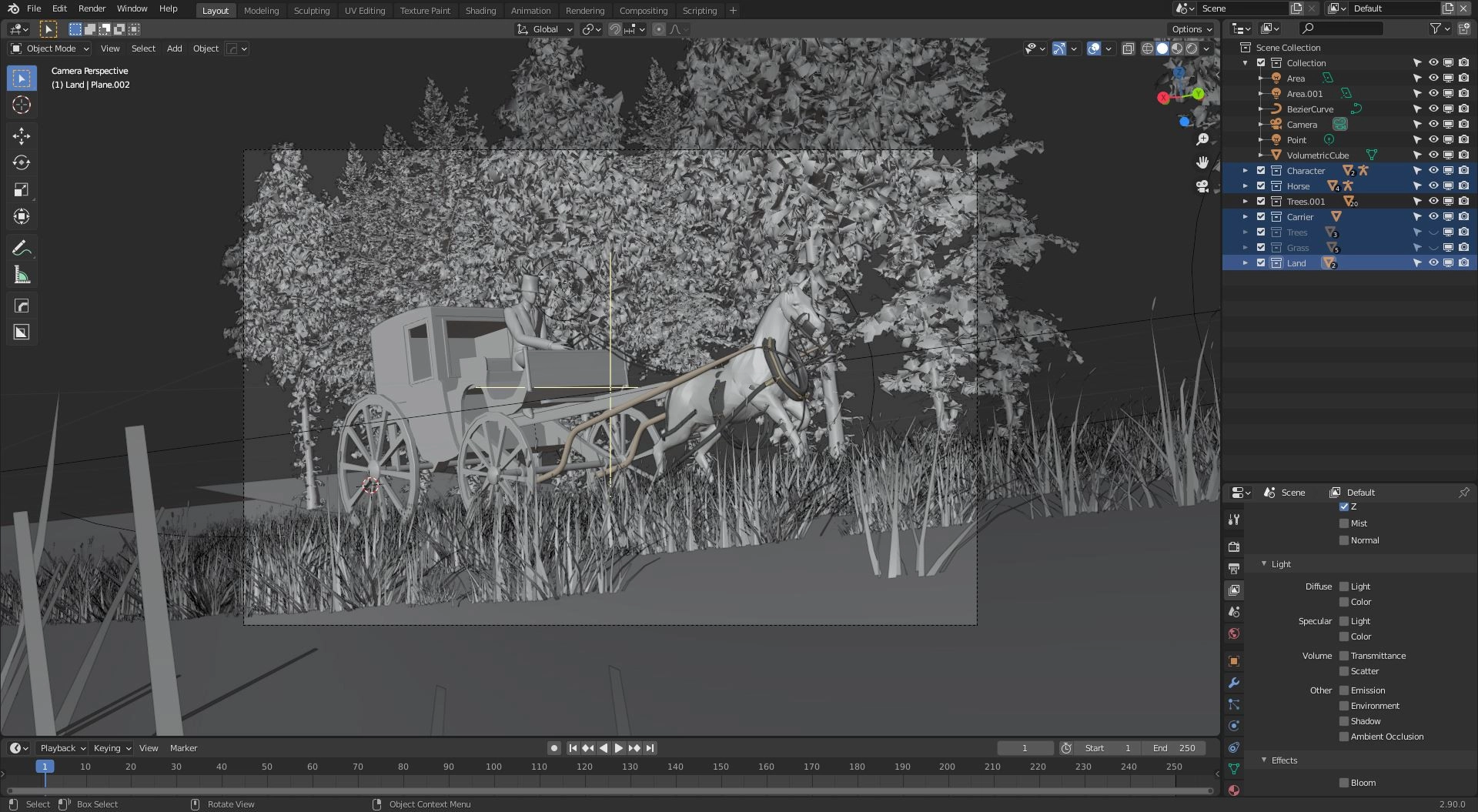Switch to rendered viewport shading
This screenshot has width=1478, height=812.
[x=1192, y=48]
